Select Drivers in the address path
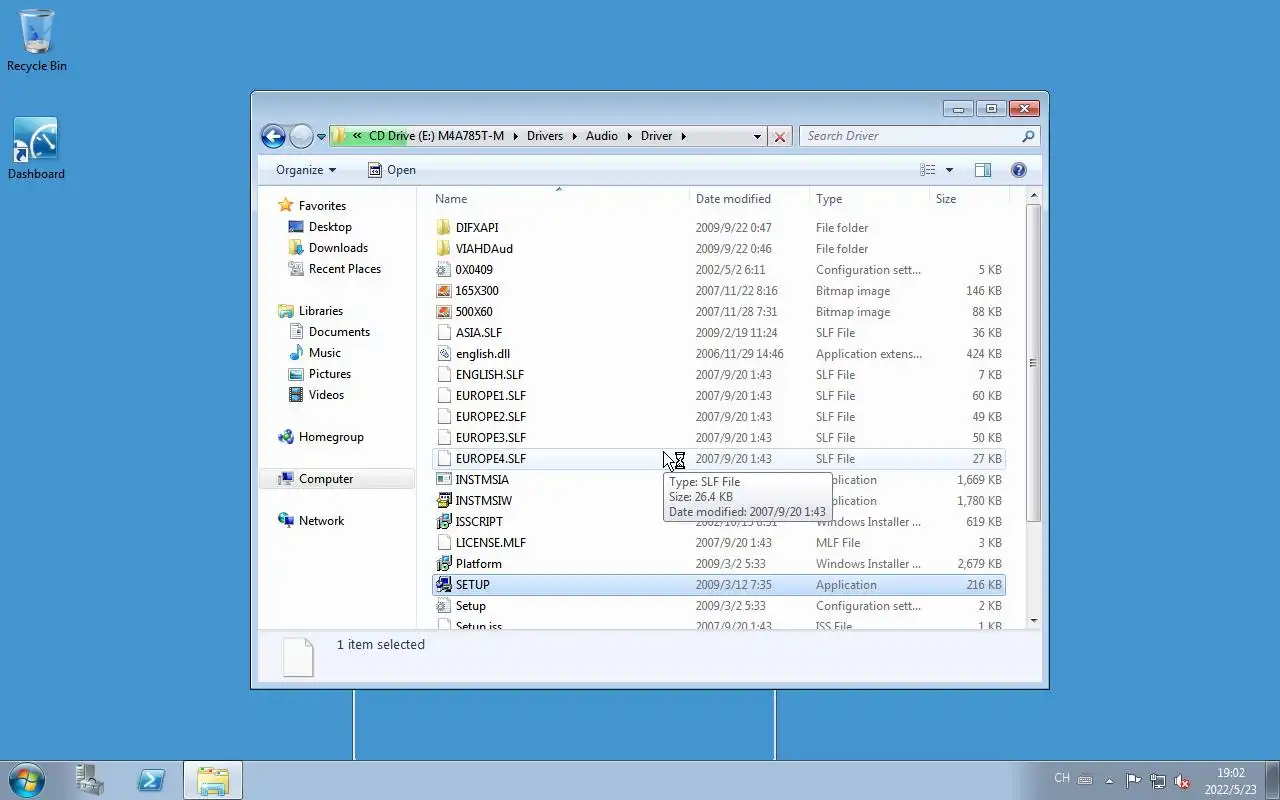Viewport: 1280px width, 800px height. pos(545,136)
